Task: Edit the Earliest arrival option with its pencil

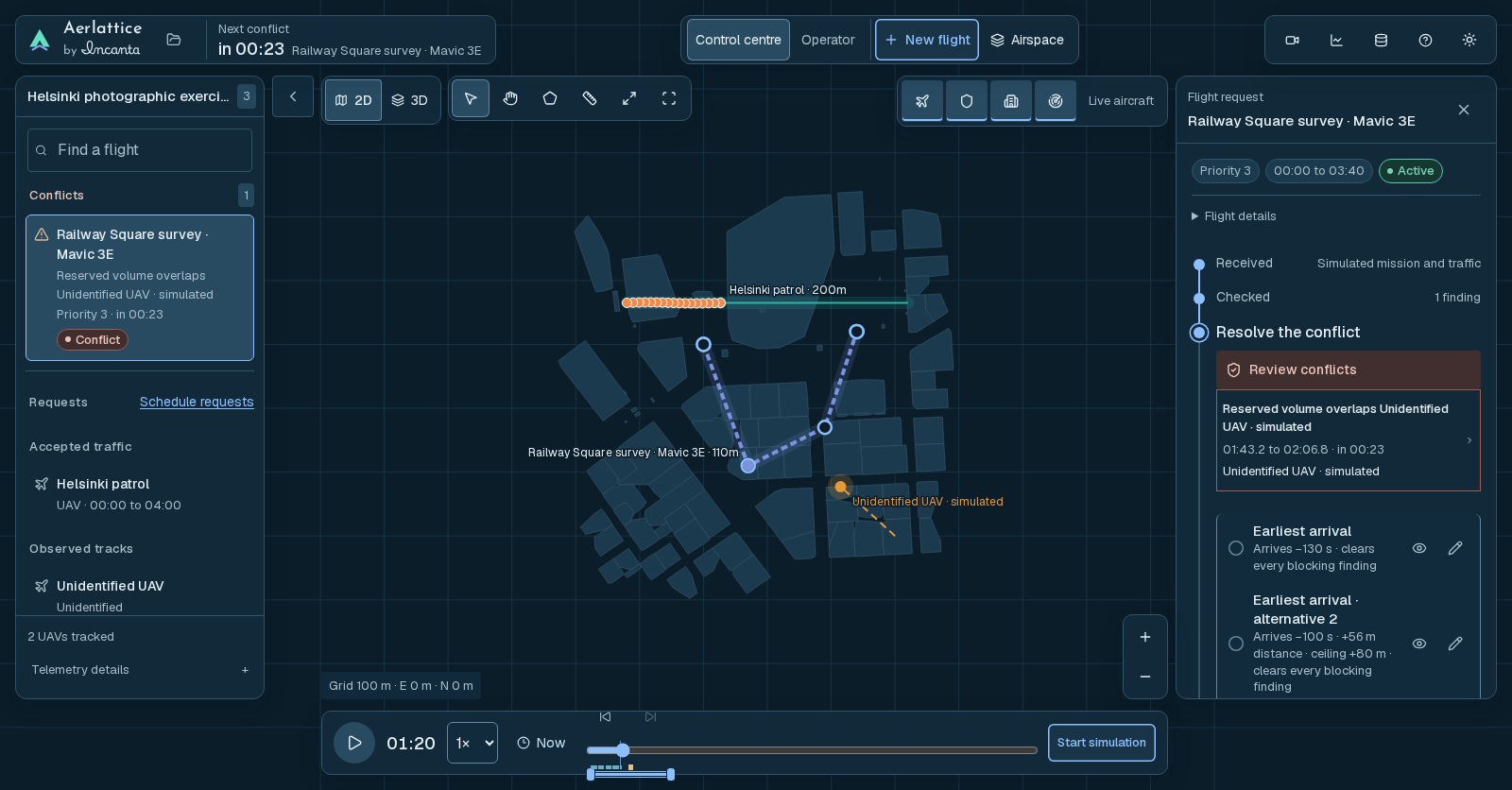Action: 1455,548
